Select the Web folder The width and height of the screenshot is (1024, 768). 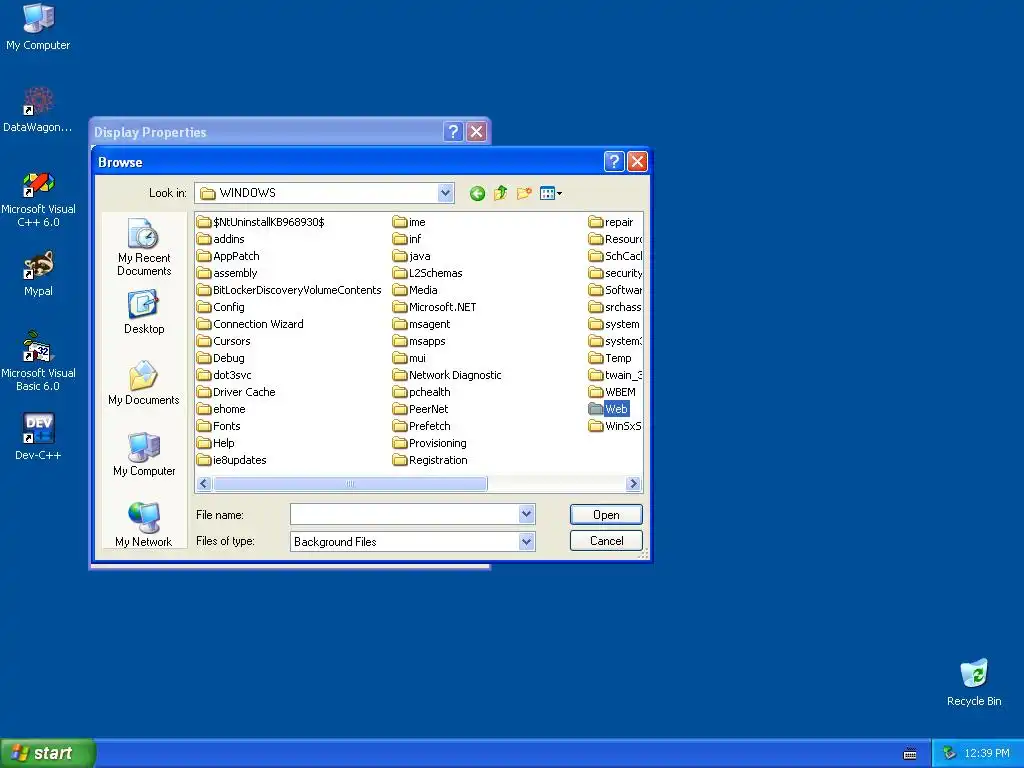pos(609,409)
